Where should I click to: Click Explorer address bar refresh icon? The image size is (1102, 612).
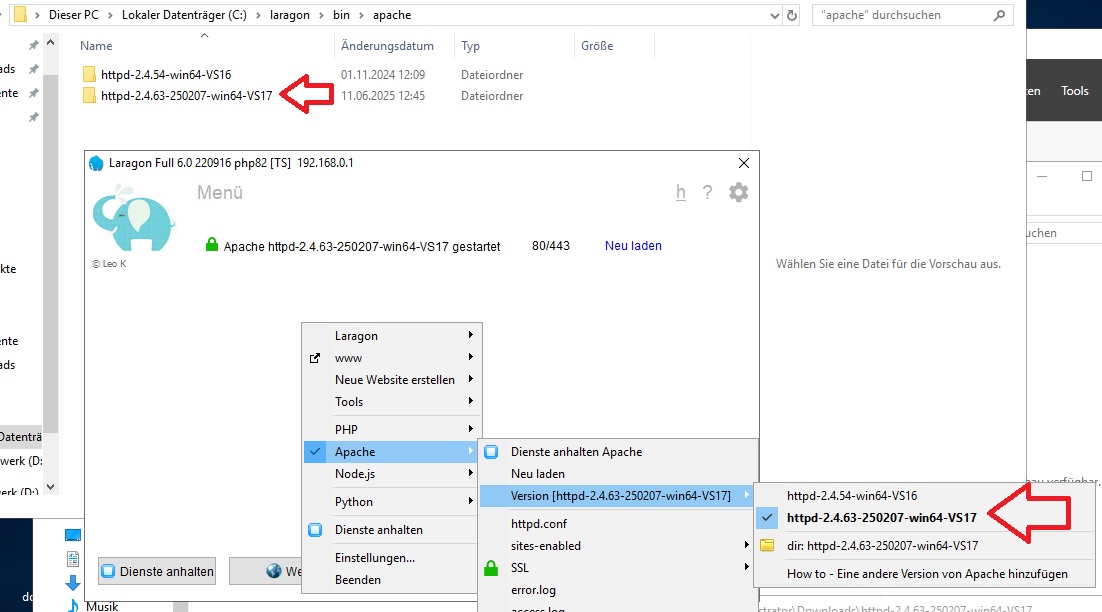(792, 15)
